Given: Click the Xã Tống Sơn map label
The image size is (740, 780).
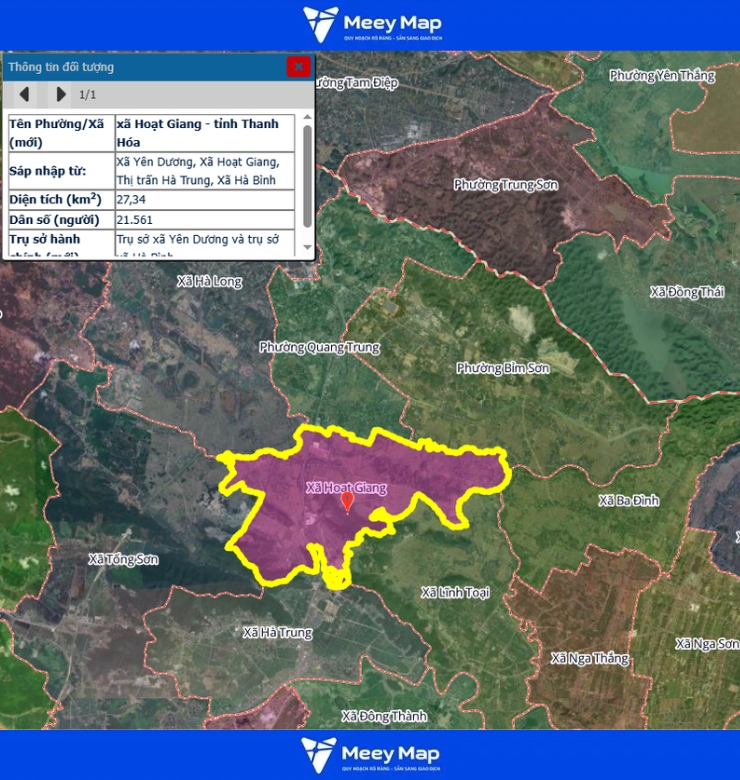Looking at the screenshot, I should [123, 559].
